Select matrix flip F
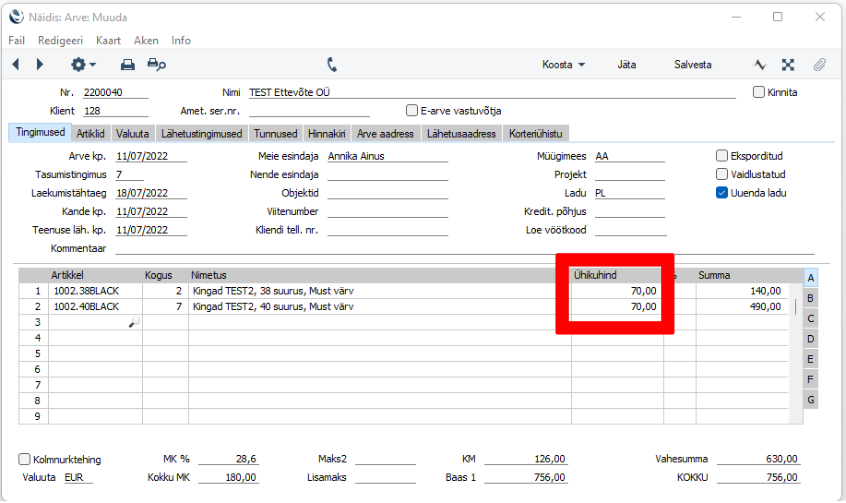The width and height of the screenshot is (846, 503). pos(810,379)
